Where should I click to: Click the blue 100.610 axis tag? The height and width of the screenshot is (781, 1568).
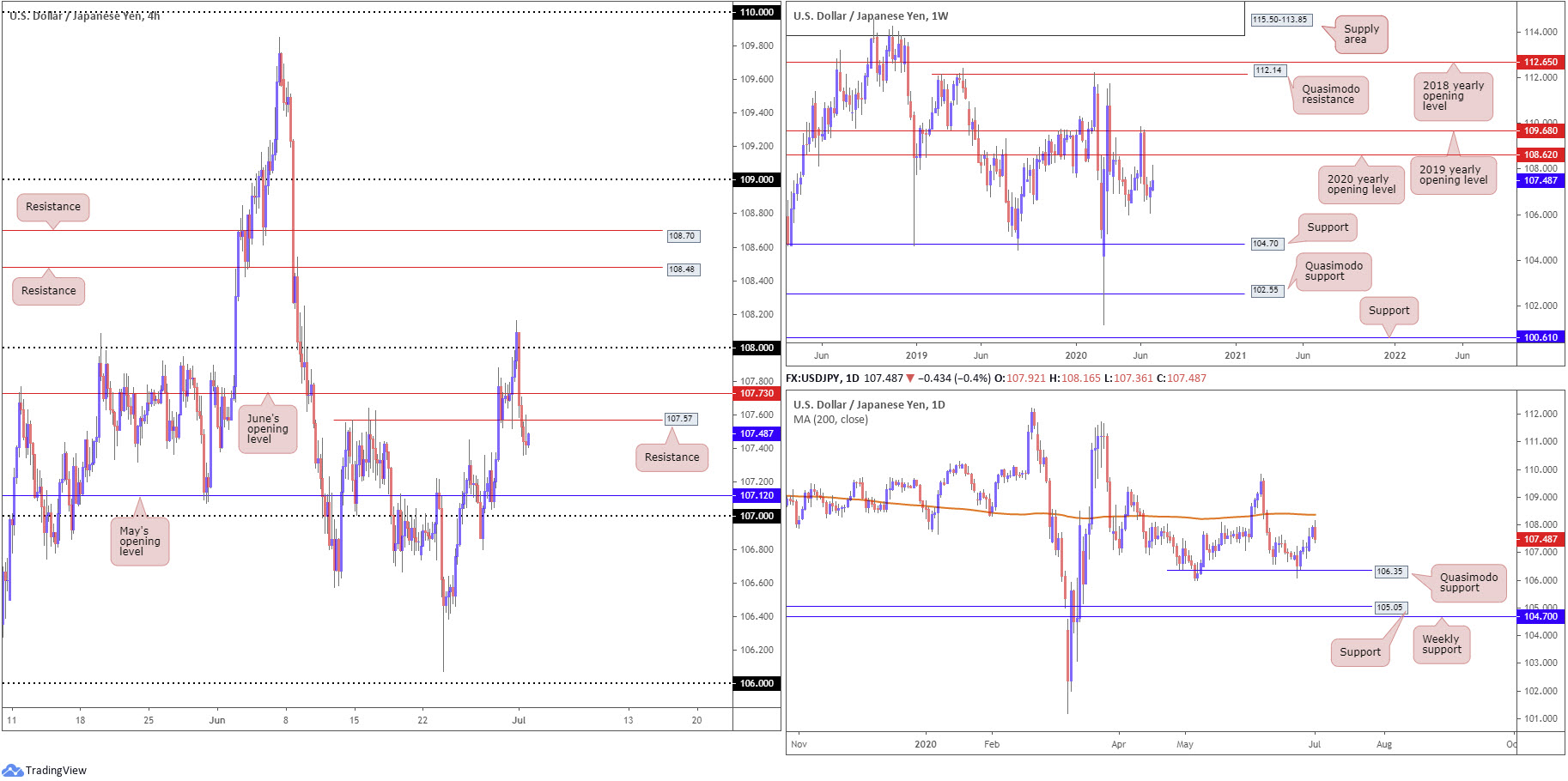coord(1541,337)
